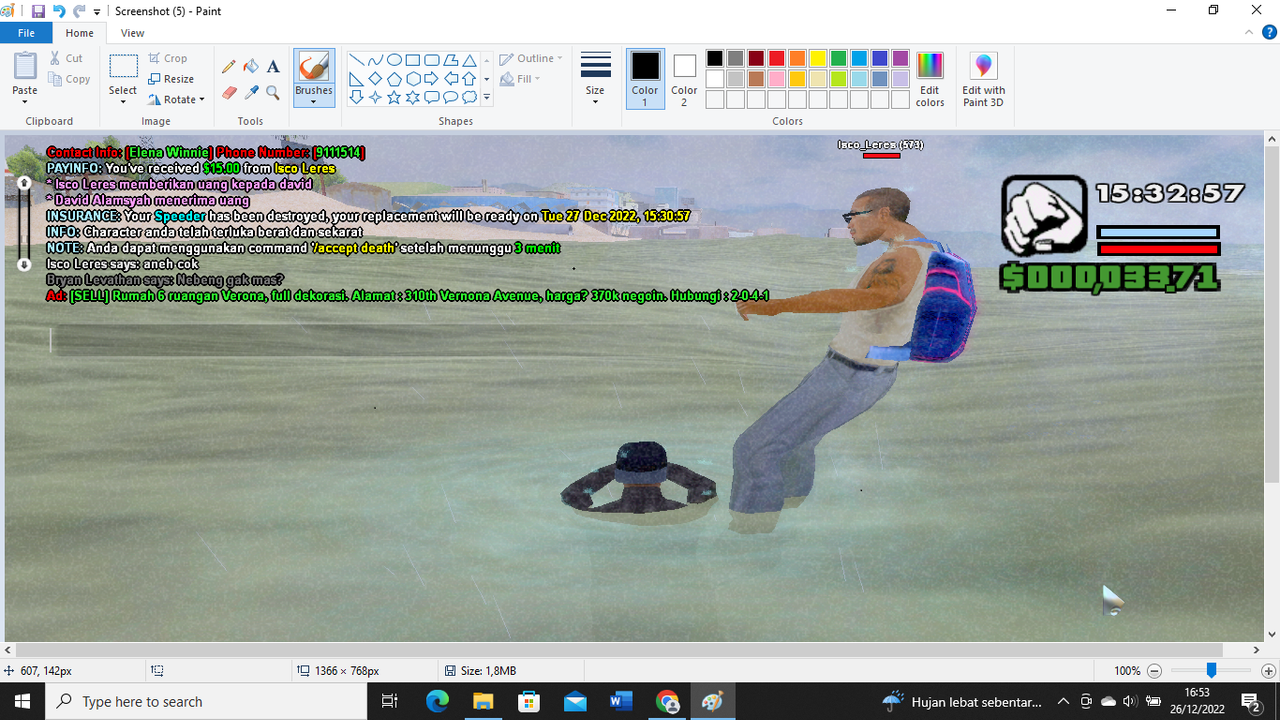This screenshot has width=1280, height=720.
Task: Choose the Up arrow shape
Action: click(x=469, y=79)
